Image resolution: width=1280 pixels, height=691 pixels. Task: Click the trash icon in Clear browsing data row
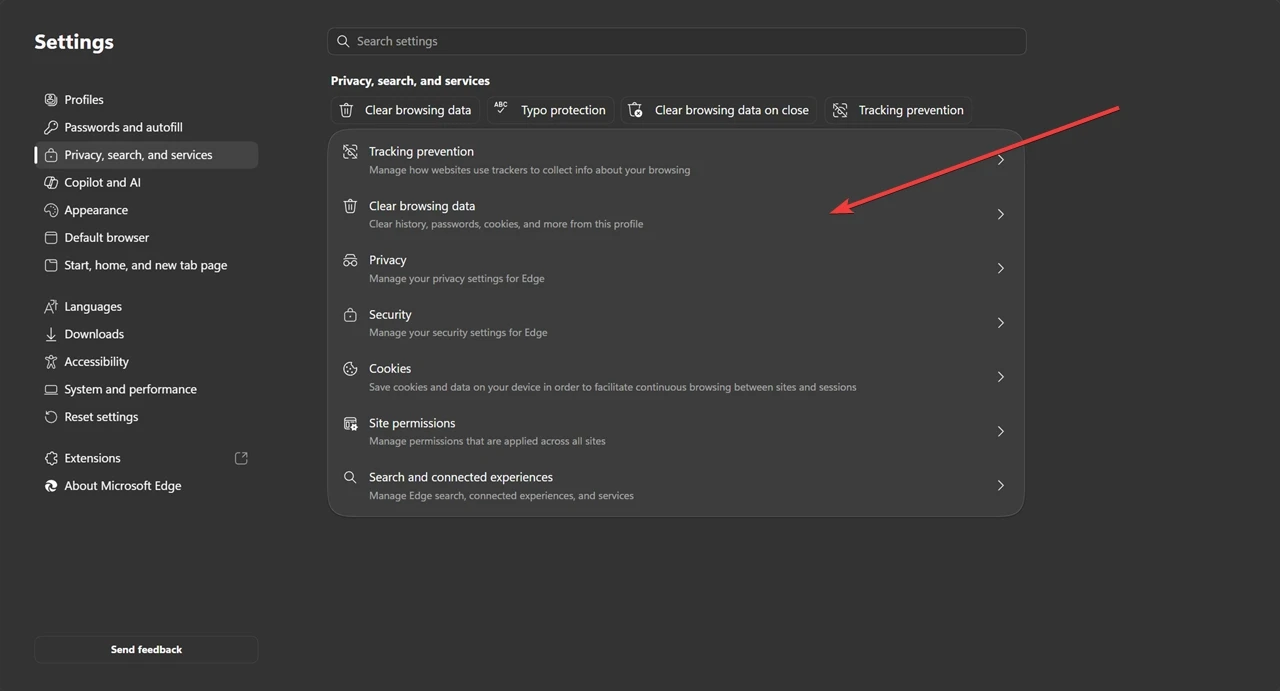(x=350, y=206)
